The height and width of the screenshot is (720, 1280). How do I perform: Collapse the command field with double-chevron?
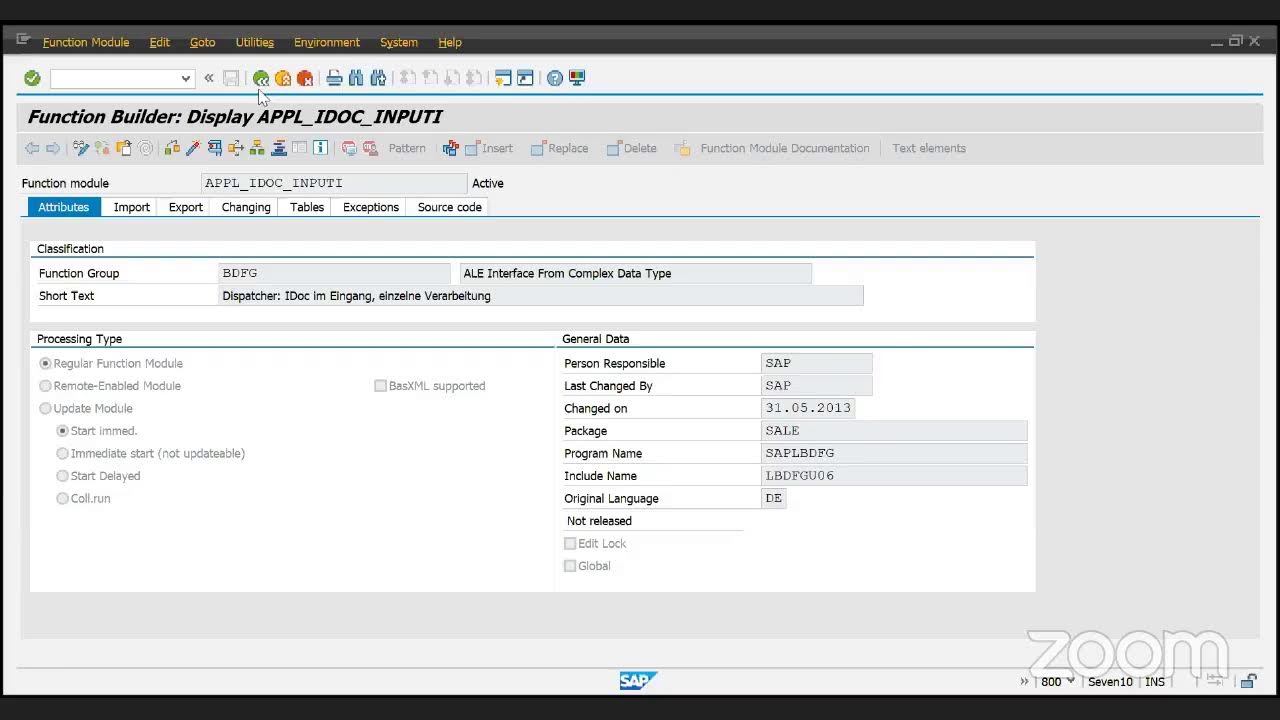(208, 78)
